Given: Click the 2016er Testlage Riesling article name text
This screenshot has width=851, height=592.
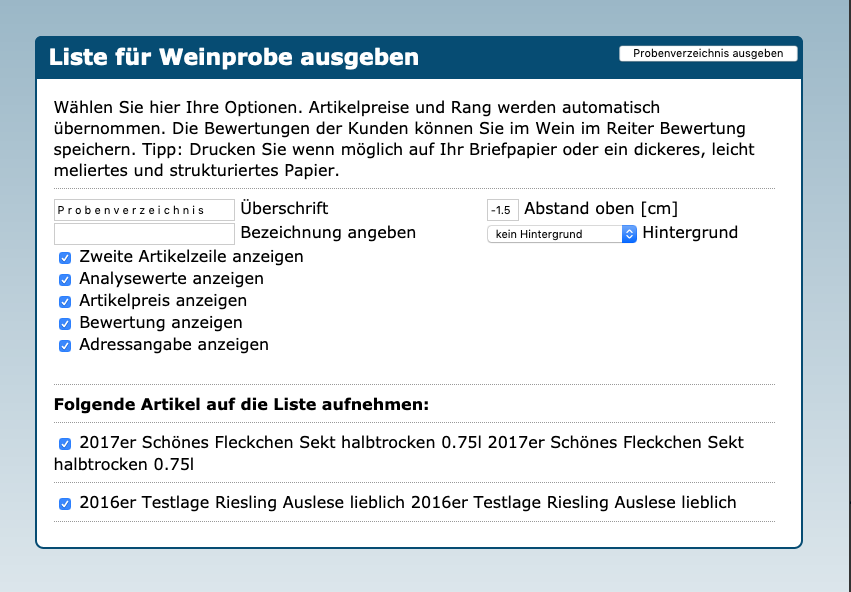Looking at the screenshot, I should tap(408, 502).
